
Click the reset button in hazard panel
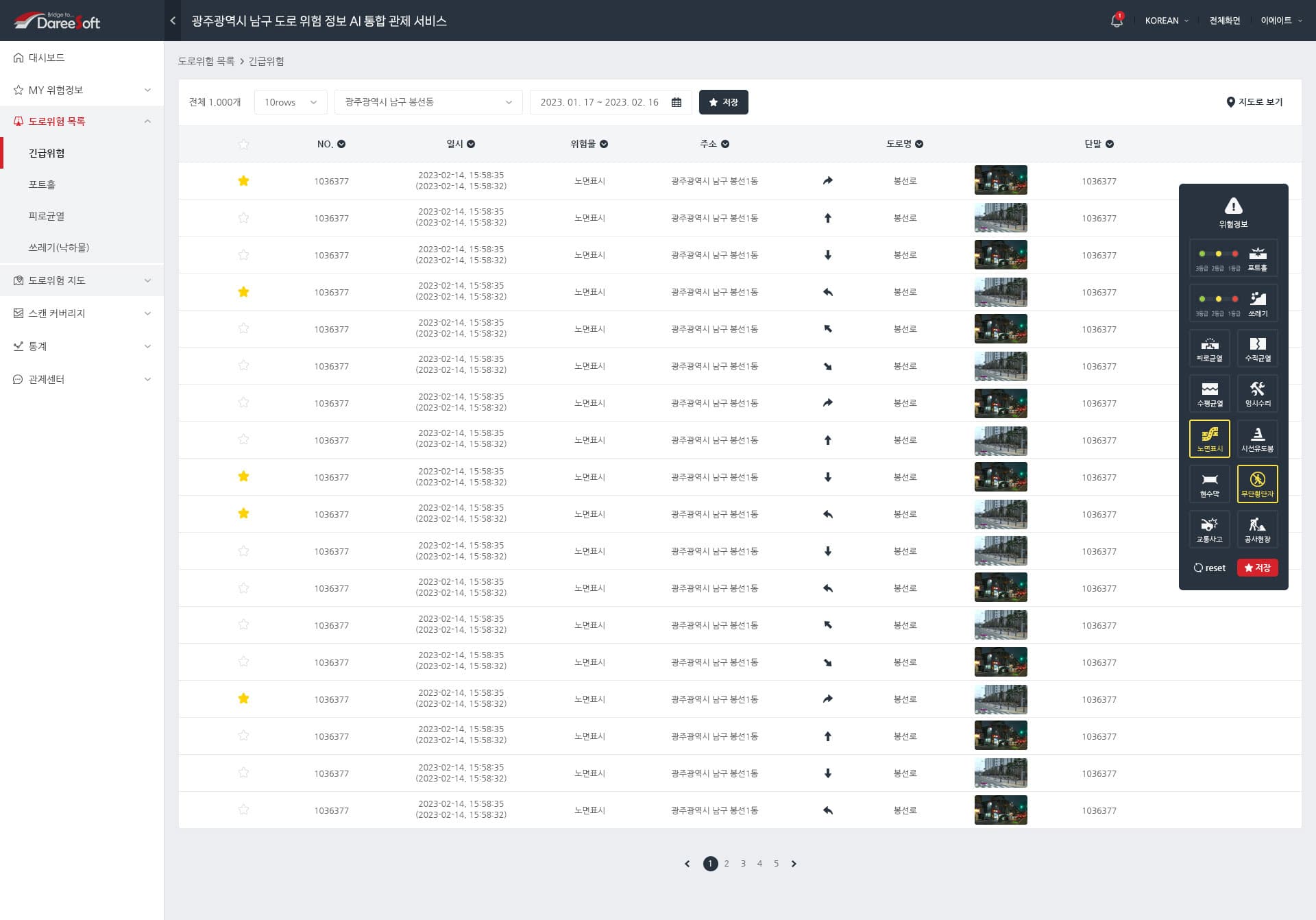(x=1210, y=568)
